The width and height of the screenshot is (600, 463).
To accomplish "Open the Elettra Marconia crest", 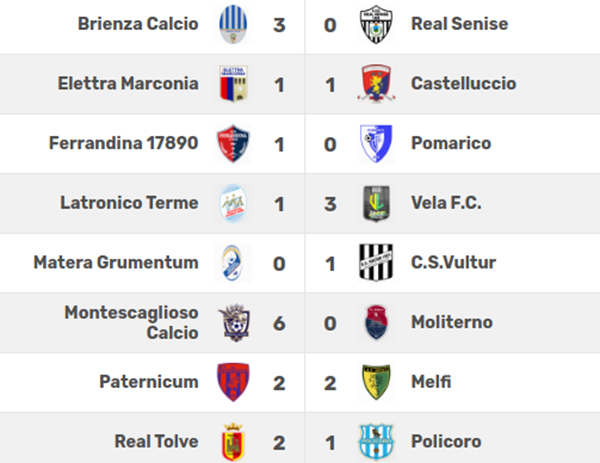I will [x=233, y=84].
